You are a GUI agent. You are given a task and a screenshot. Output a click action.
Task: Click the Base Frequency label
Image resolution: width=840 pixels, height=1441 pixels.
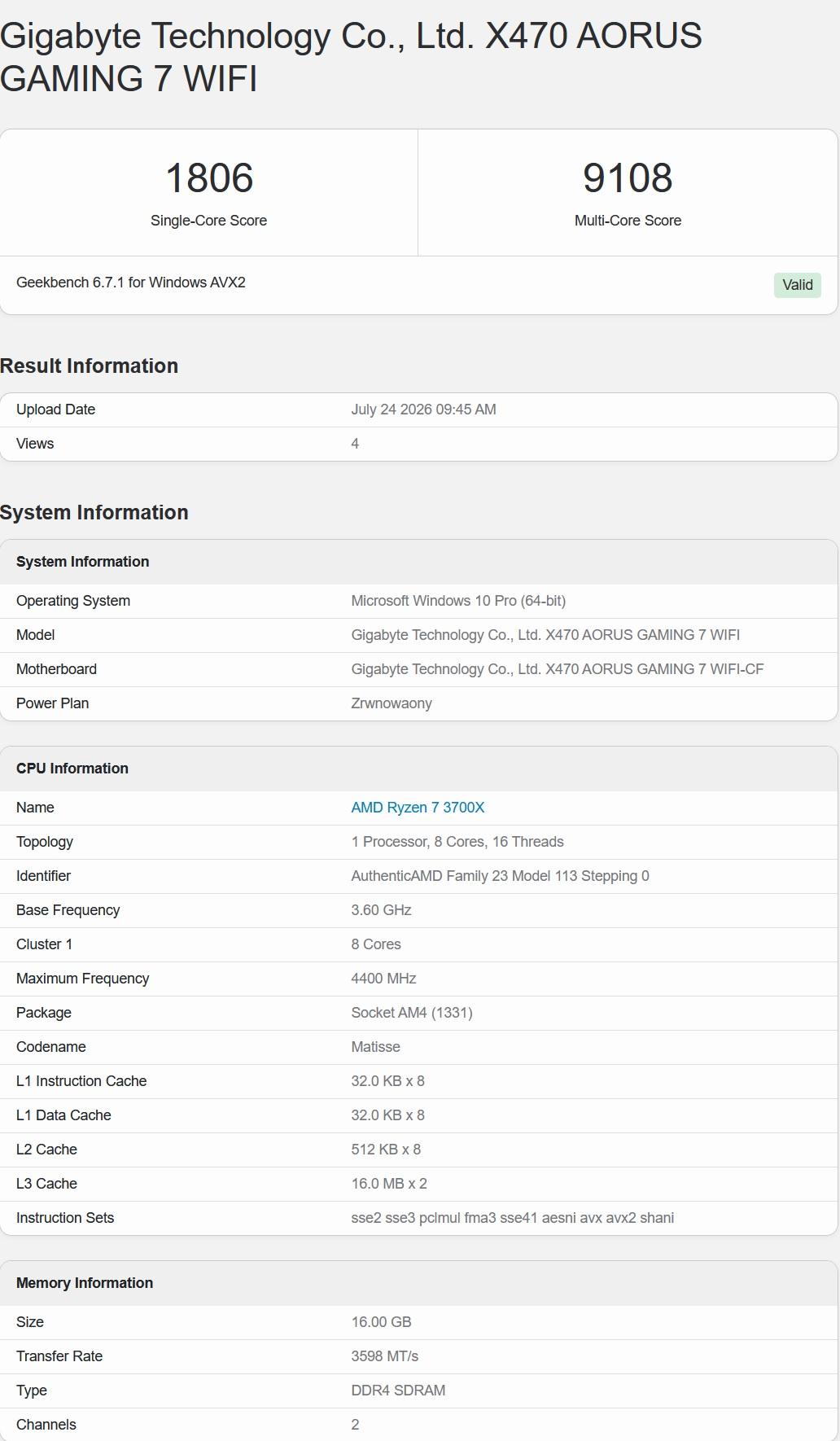(68, 910)
